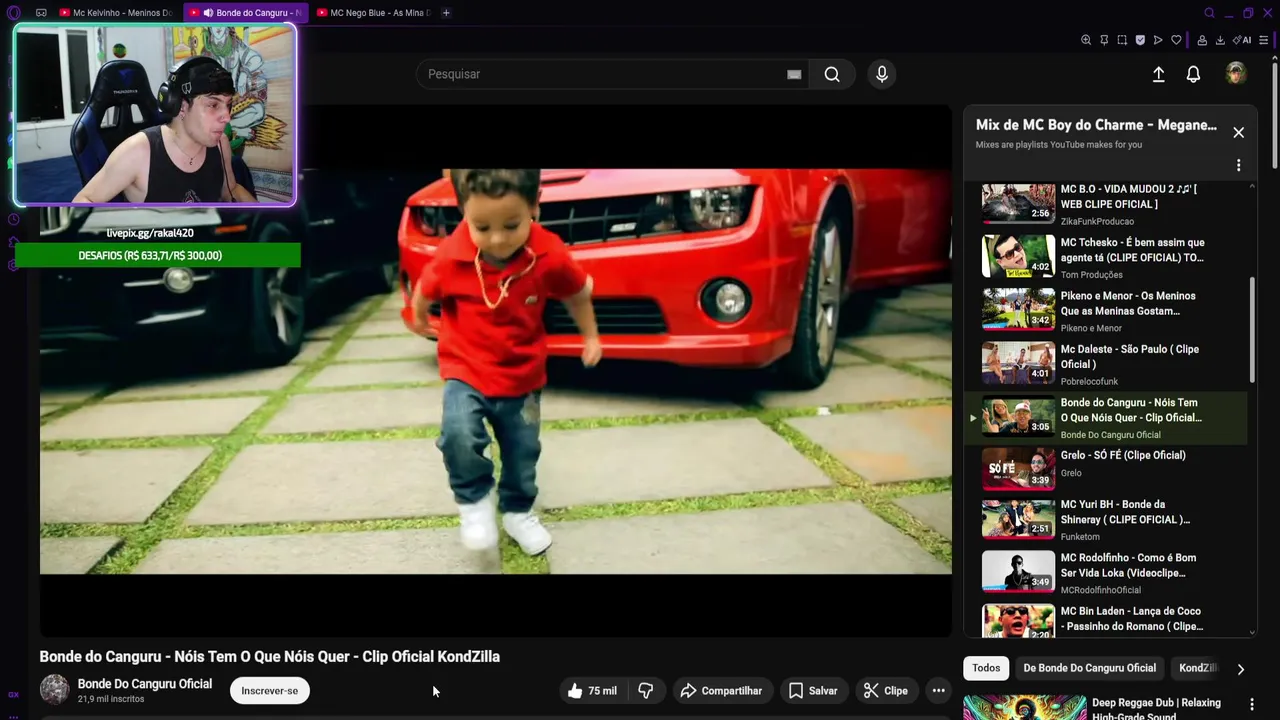Screen dimensions: 1280x720
Task: Click the send flow arrow icon
Action: [x=1158, y=40]
